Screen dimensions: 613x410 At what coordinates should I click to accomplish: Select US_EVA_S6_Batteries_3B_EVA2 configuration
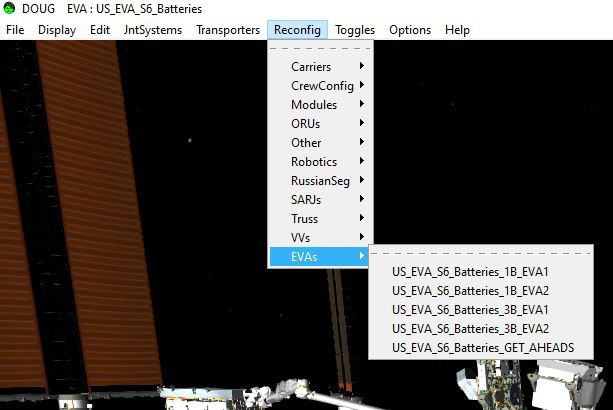point(471,329)
